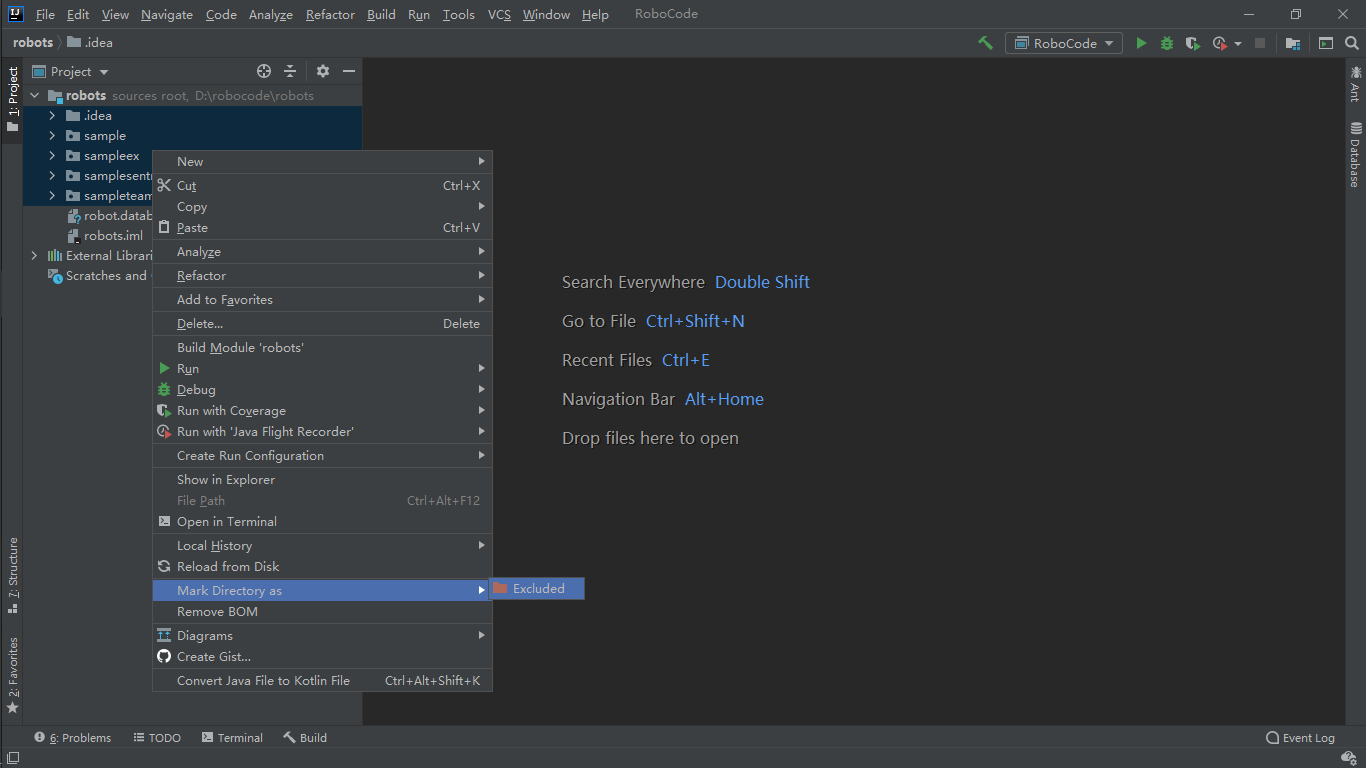The width and height of the screenshot is (1366, 768).
Task: Click the Cut scissors menu entry
Action: pyautogui.click(x=321, y=185)
